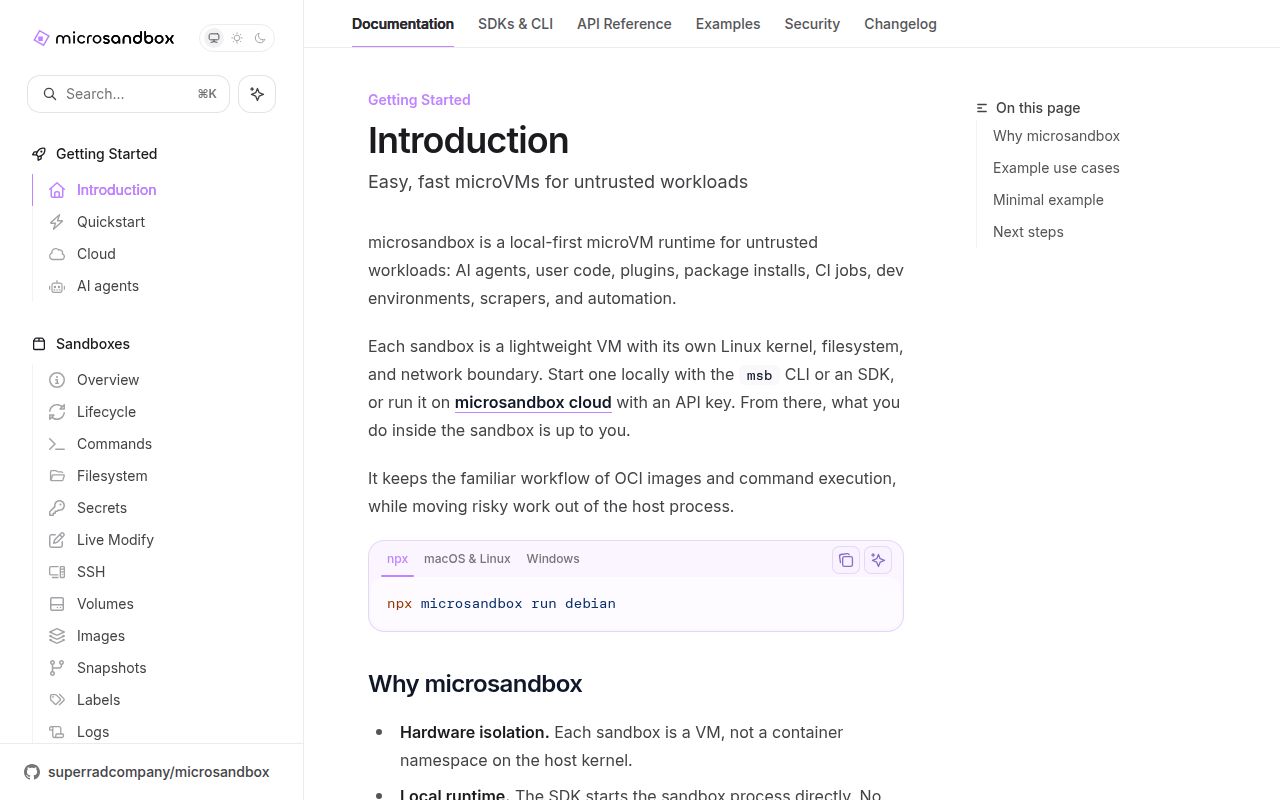Open the Search field
The height and width of the screenshot is (800, 1280).
point(128,94)
